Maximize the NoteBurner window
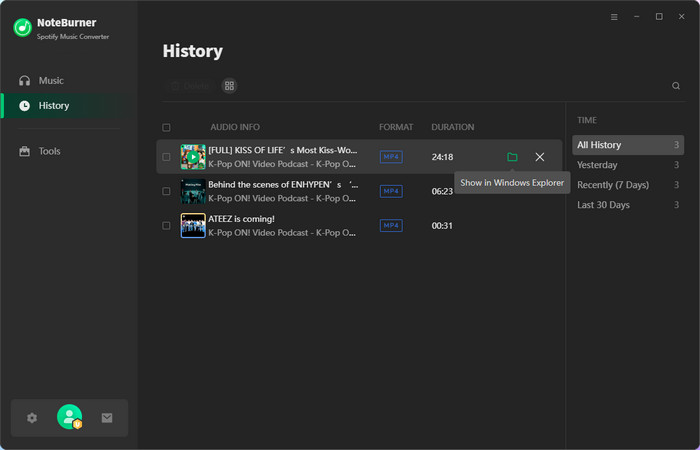Viewport: 700px width, 450px height. [x=659, y=17]
